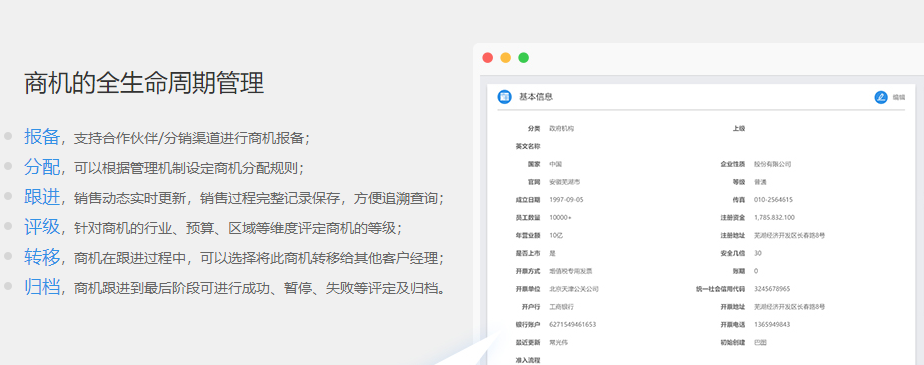924x365 pixels.
Task: Click the blue 归档 keyword
Action: (x=42, y=287)
